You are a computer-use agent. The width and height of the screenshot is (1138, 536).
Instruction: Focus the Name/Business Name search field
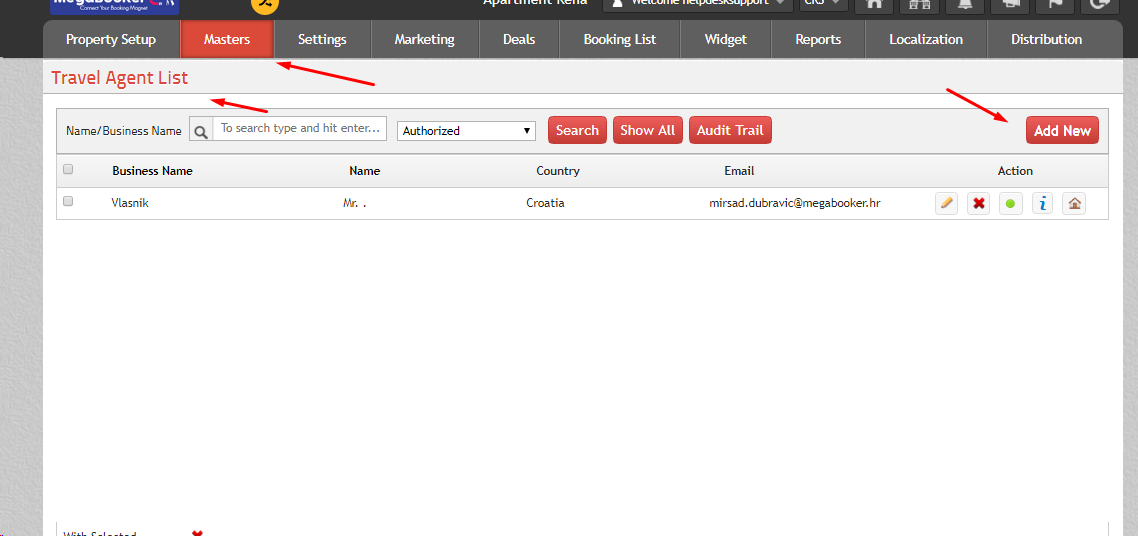coord(300,128)
